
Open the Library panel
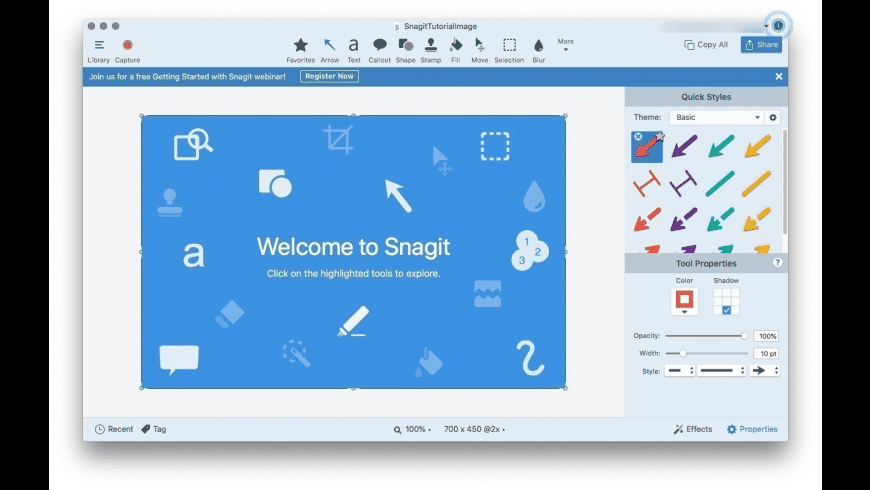[99, 50]
